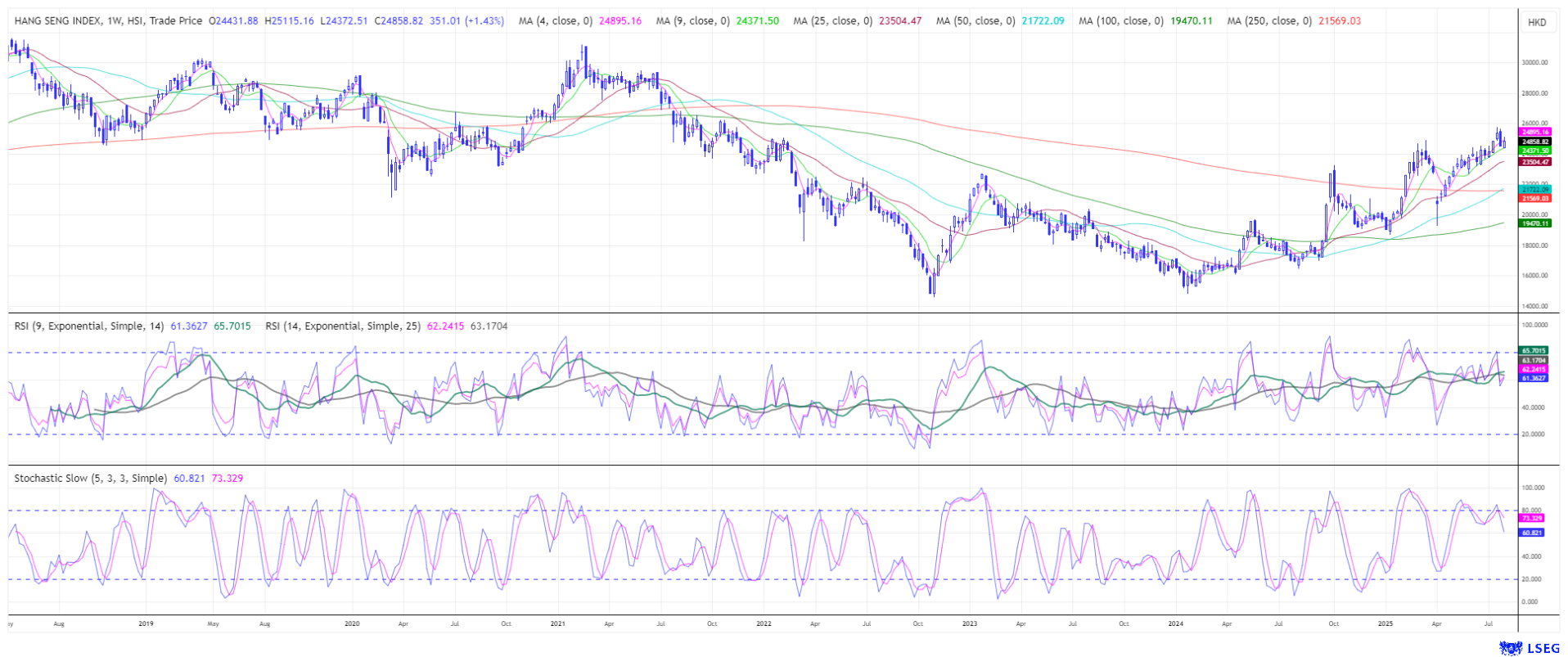Click the 73.329 stochastic value axis tag
Viewport: 1568px width, 657px height.
[x=1531, y=519]
